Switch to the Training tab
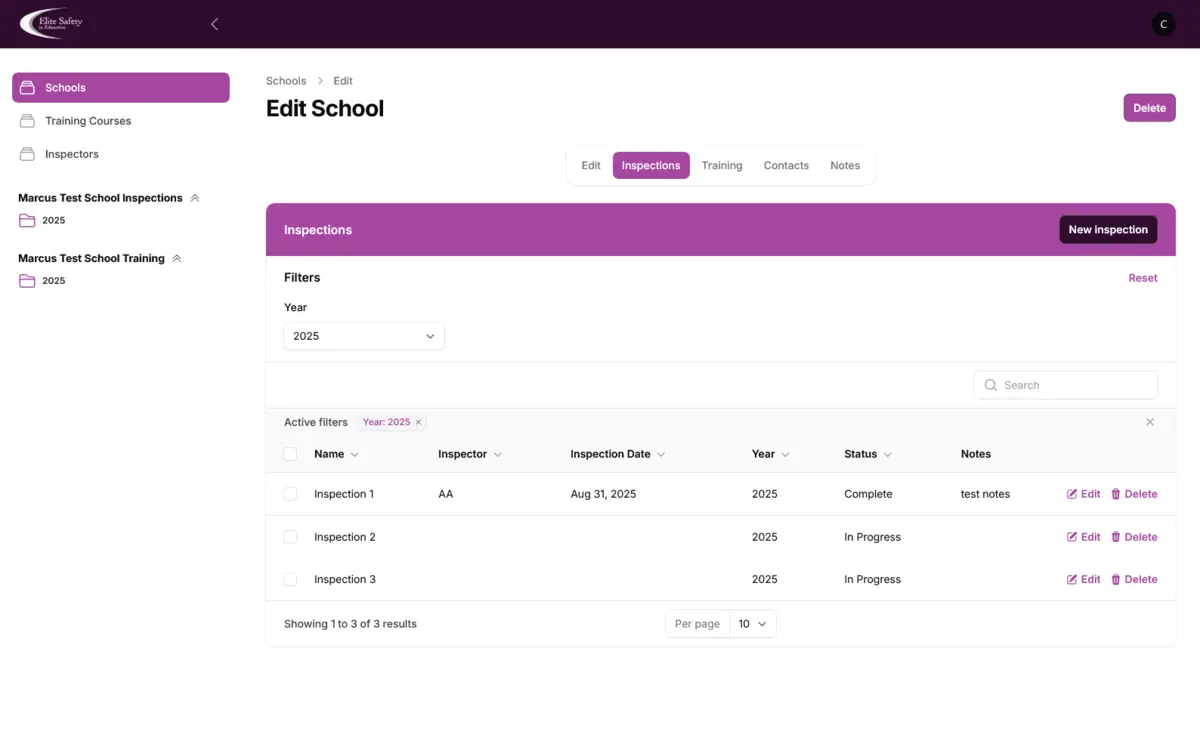This screenshot has height=731, width=1200. coord(722,165)
